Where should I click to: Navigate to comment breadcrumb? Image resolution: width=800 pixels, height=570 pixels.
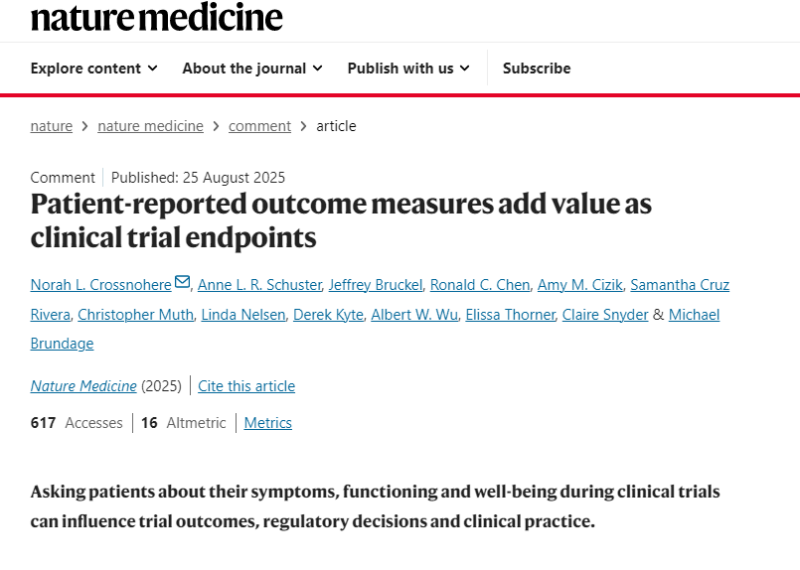tap(260, 126)
